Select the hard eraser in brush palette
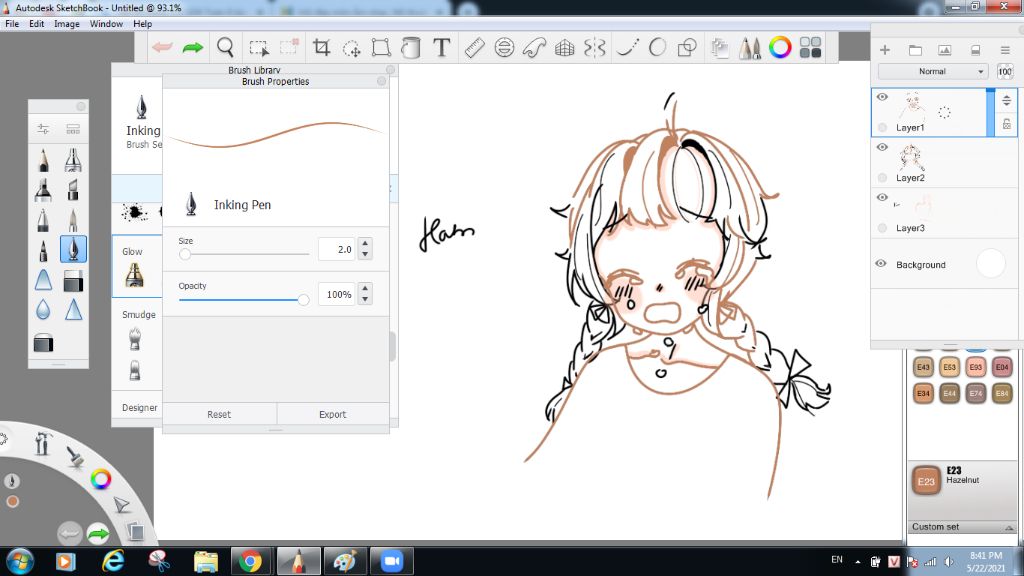This screenshot has width=1024, height=576. click(x=73, y=280)
